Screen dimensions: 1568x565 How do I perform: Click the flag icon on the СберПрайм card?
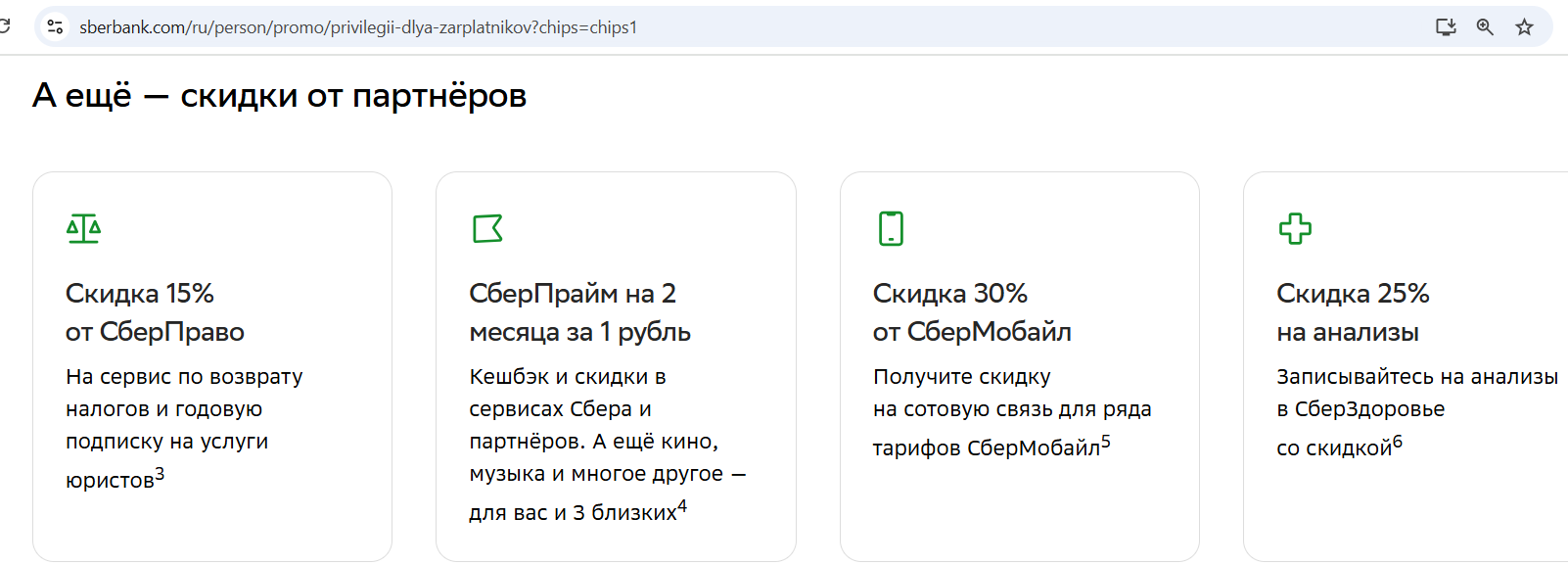pyautogui.click(x=487, y=228)
